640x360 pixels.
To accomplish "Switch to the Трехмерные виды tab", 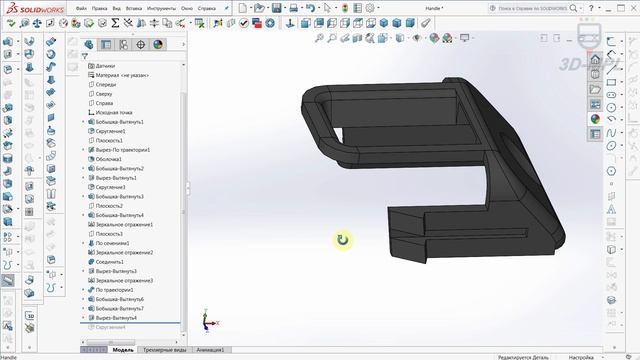I will 164,350.
